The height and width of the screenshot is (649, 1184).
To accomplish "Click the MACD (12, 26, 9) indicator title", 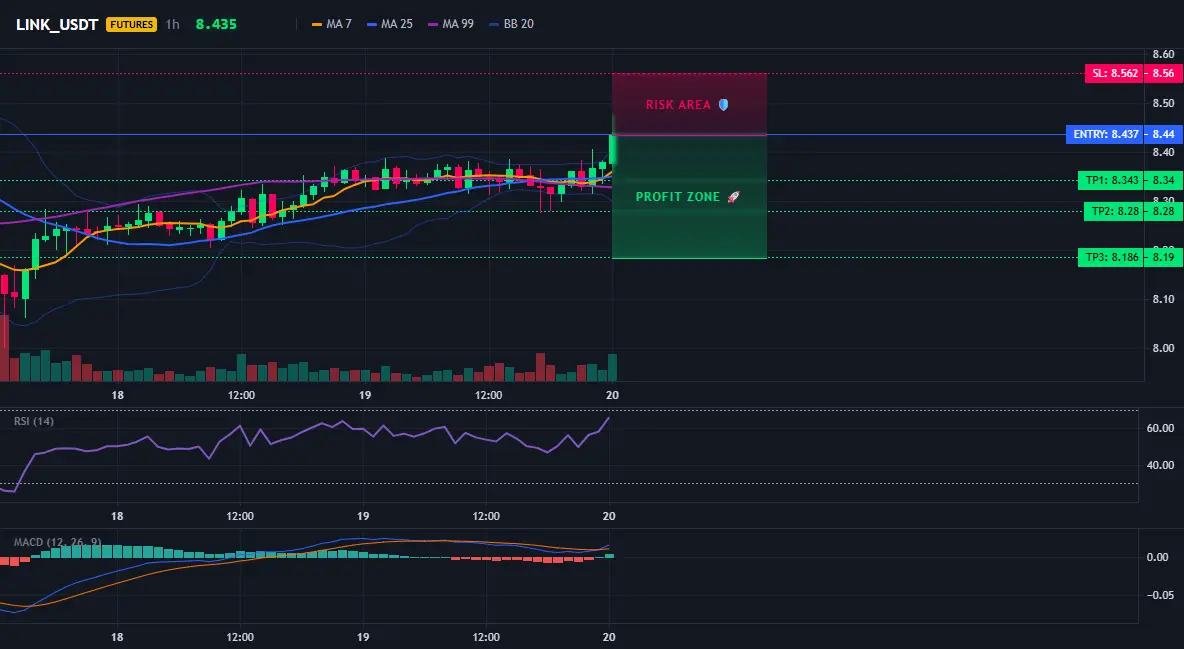I will pyautogui.click(x=57, y=542).
